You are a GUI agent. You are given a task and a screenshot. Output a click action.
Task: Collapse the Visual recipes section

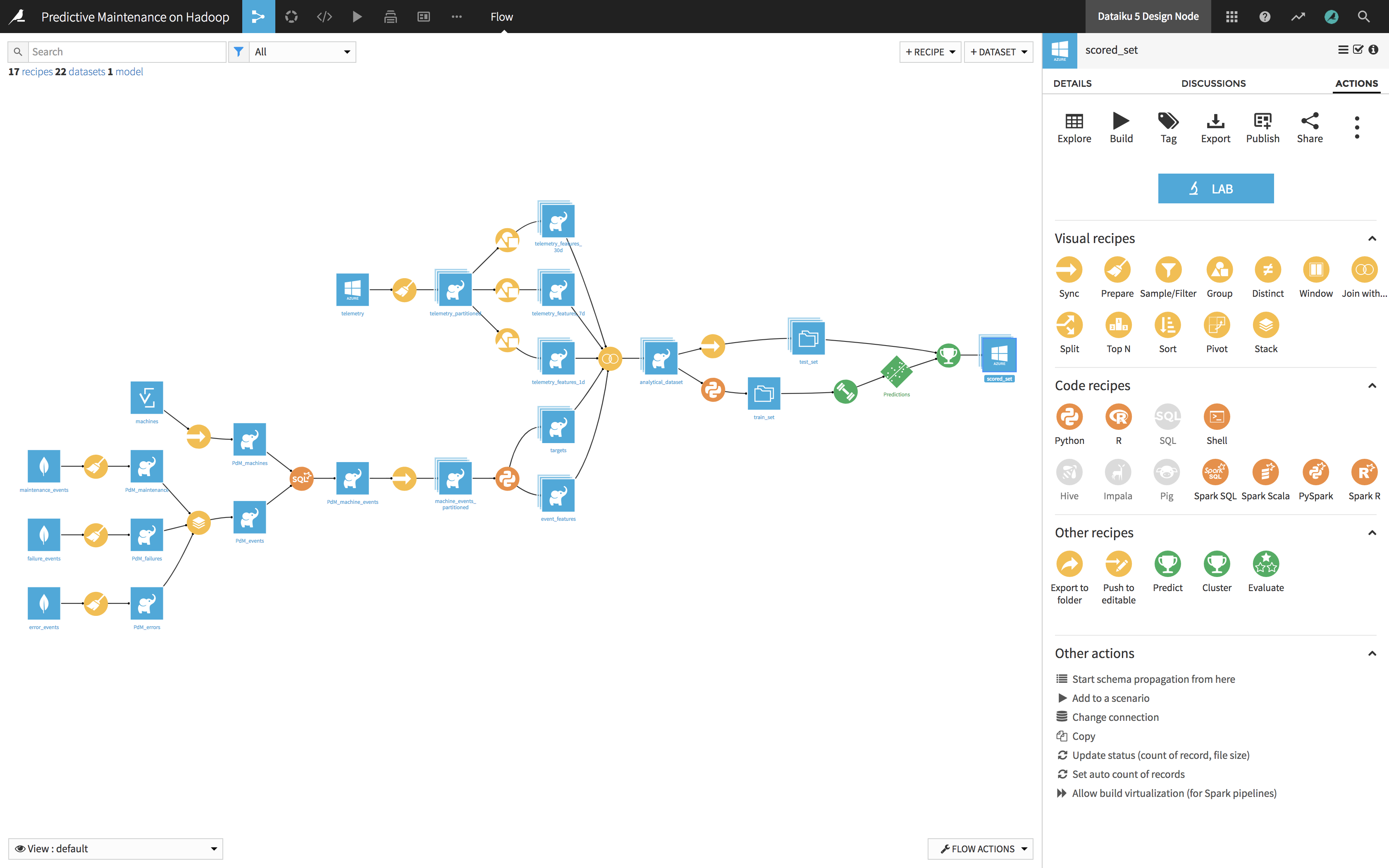[1372, 238]
